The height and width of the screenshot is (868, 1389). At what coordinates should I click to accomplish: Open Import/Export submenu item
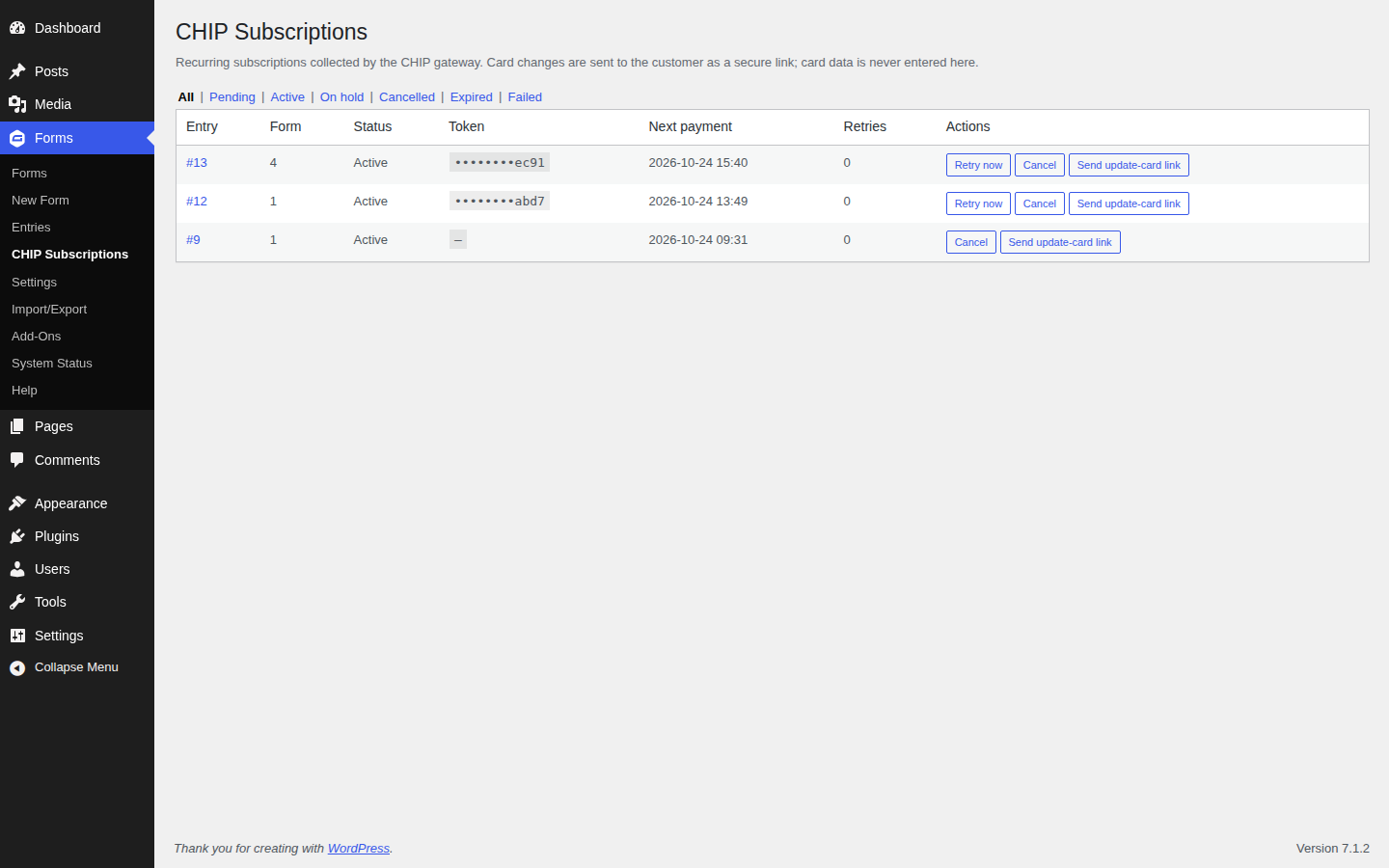pos(49,310)
